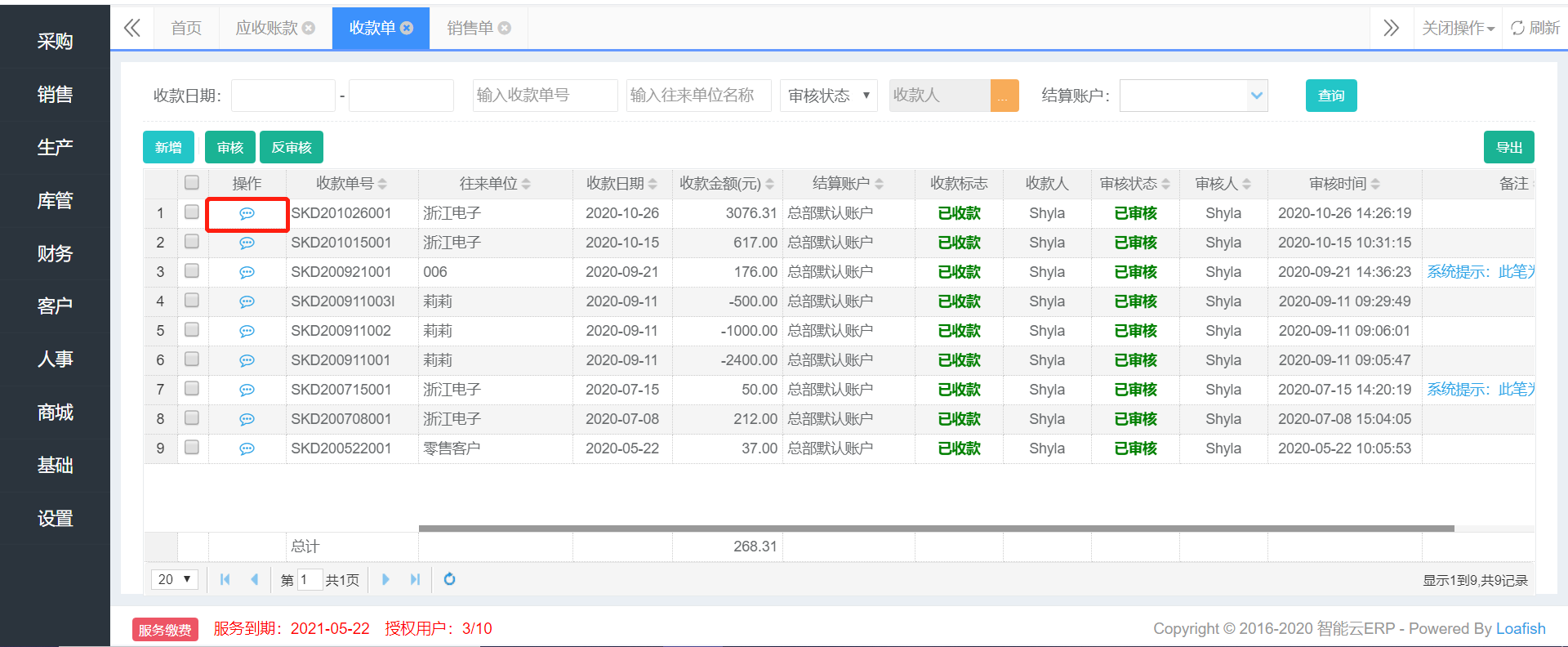Check the box for row SKD200708001
Viewport: 1568px width, 647px height.
tap(192, 417)
